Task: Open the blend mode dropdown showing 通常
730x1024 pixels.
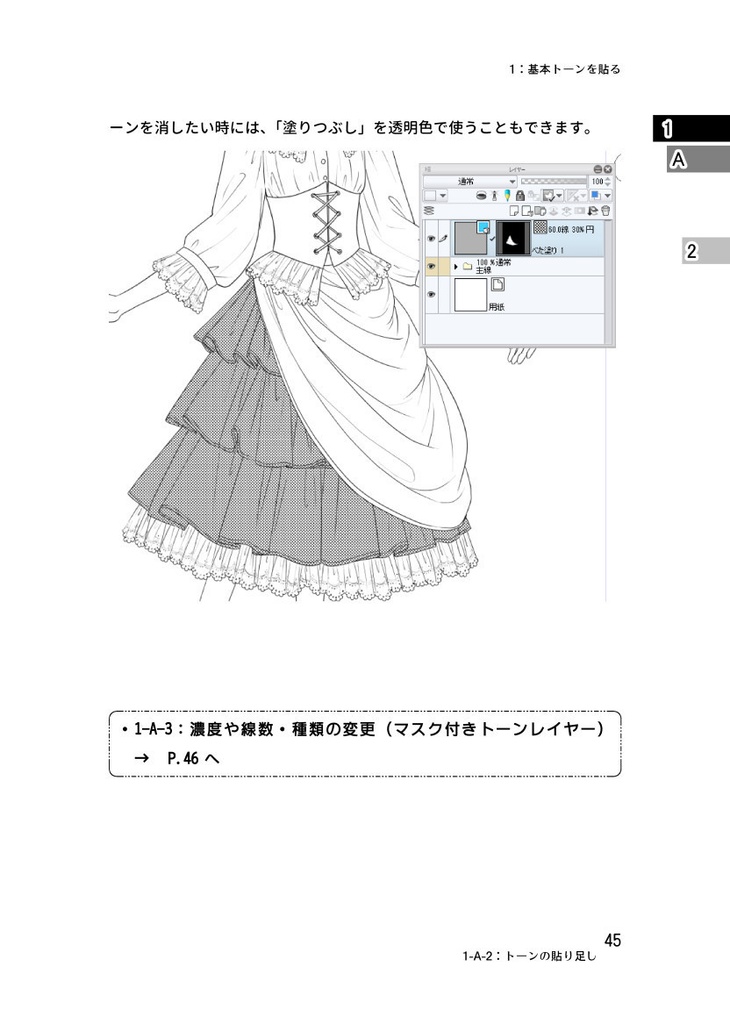Action: pos(470,182)
